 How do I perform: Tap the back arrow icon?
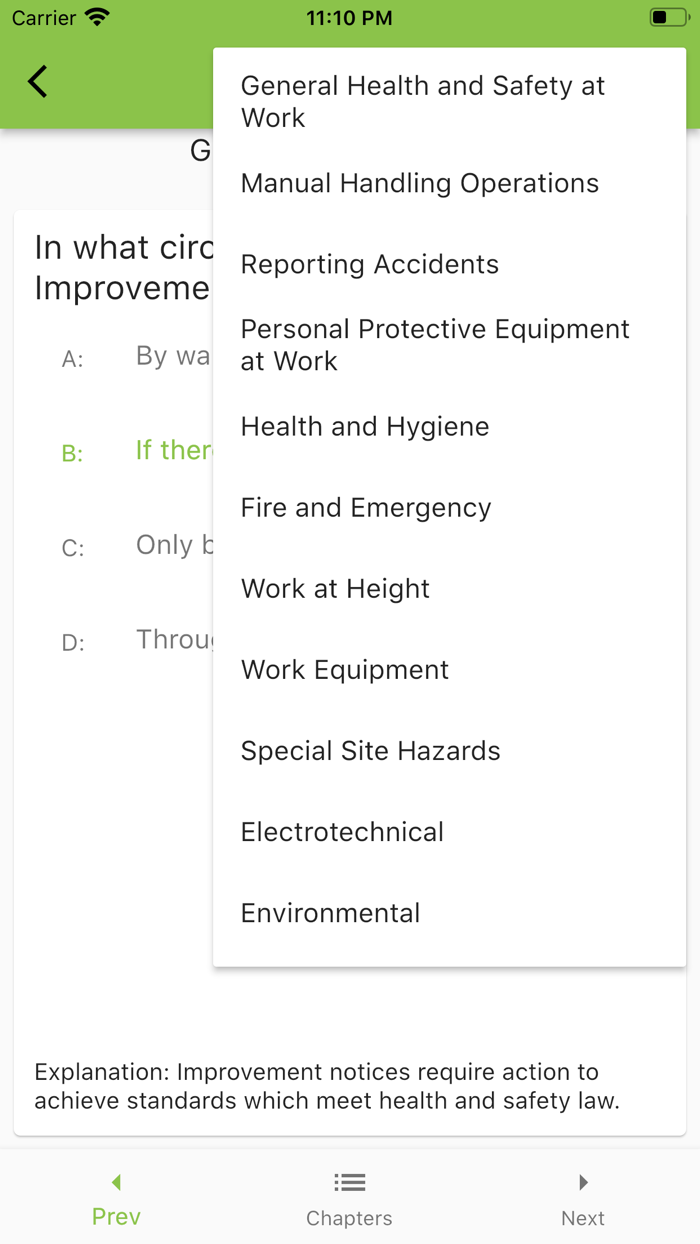[x=37, y=81]
